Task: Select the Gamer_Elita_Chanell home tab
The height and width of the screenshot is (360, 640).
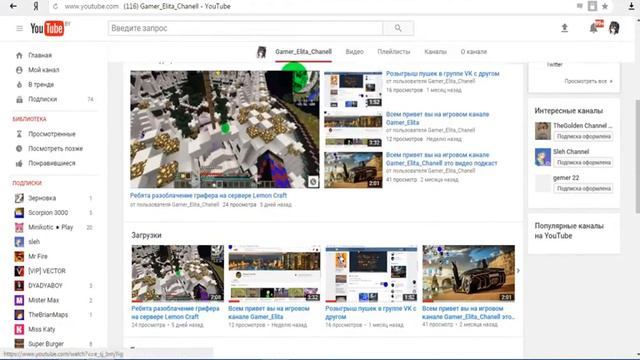Action: pyautogui.click(x=303, y=52)
